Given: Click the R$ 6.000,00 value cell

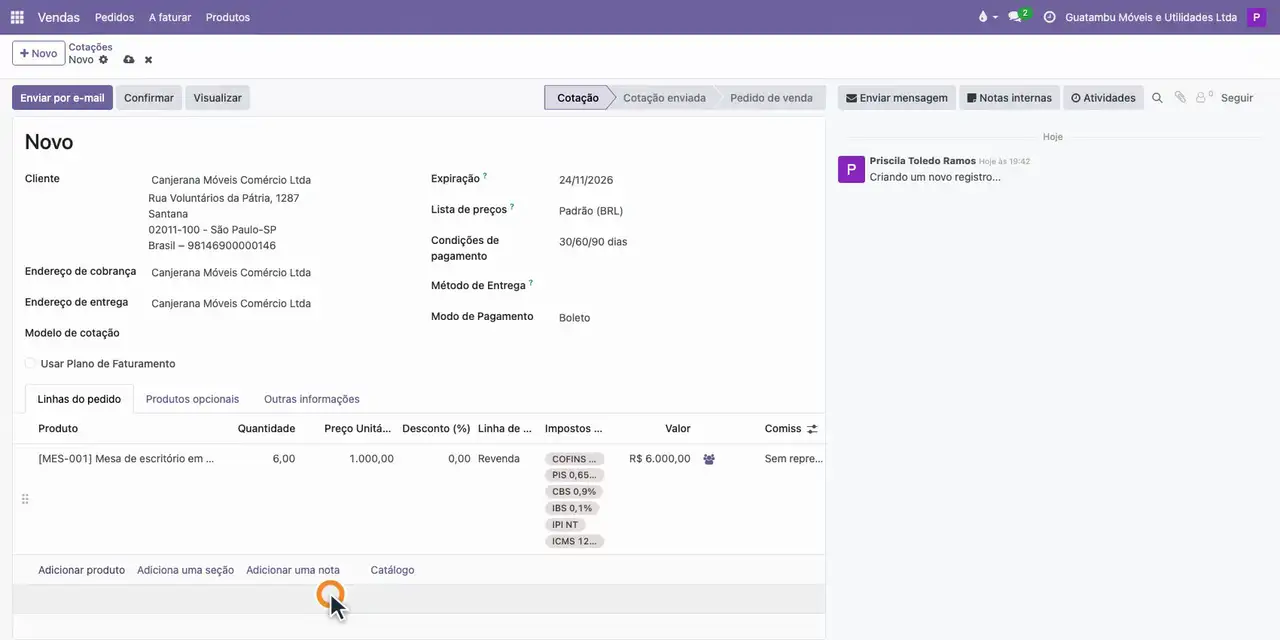Looking at the screenshot, I should (659, 459).
